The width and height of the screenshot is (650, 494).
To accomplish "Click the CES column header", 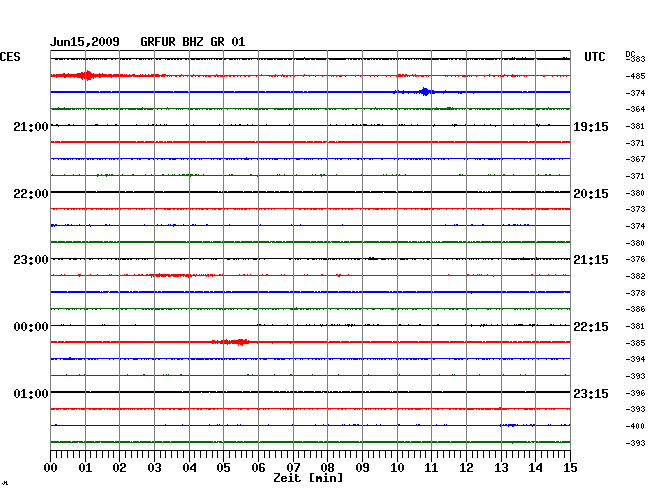I will [10, 57].
